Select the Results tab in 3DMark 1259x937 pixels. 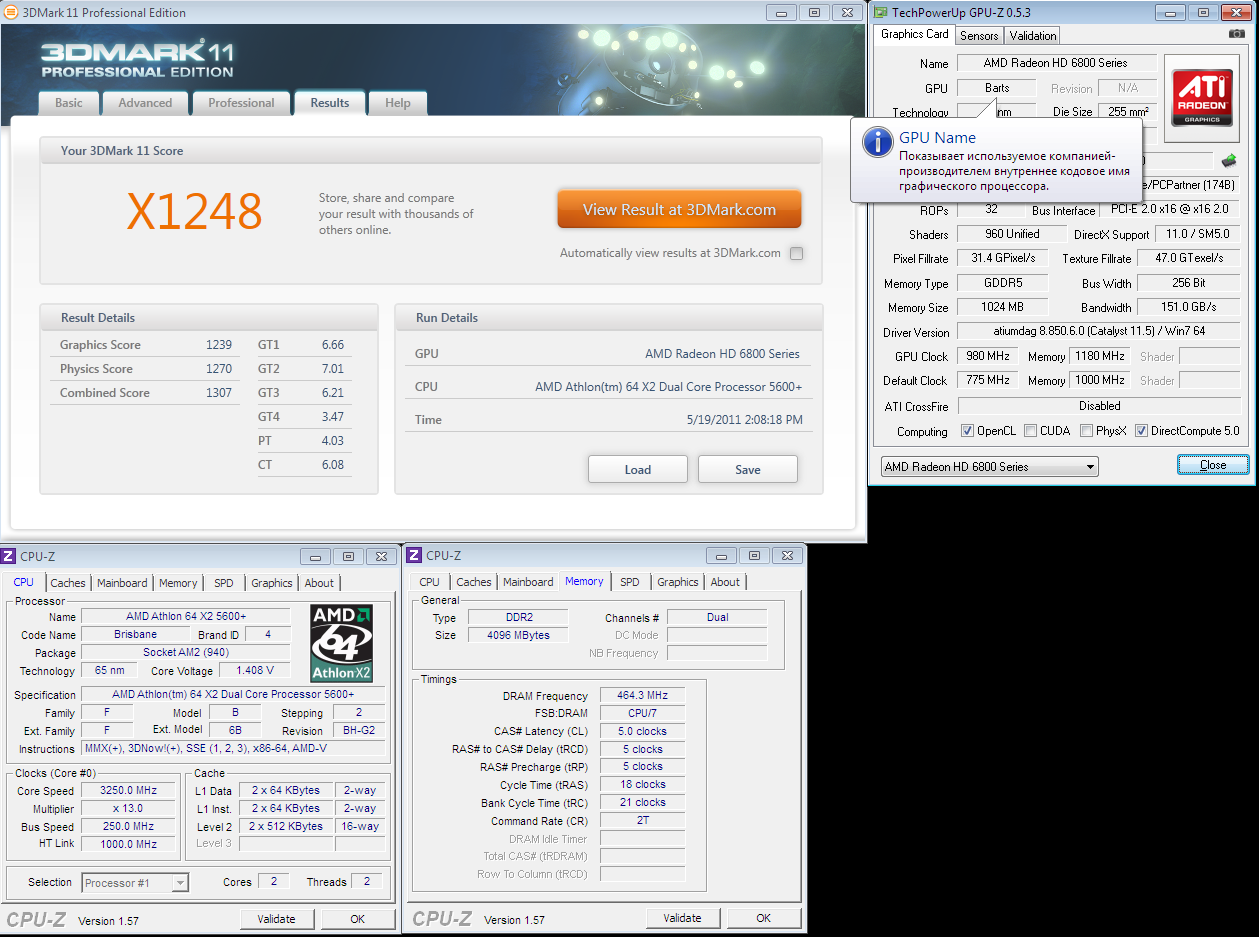[x=330, y=103]
